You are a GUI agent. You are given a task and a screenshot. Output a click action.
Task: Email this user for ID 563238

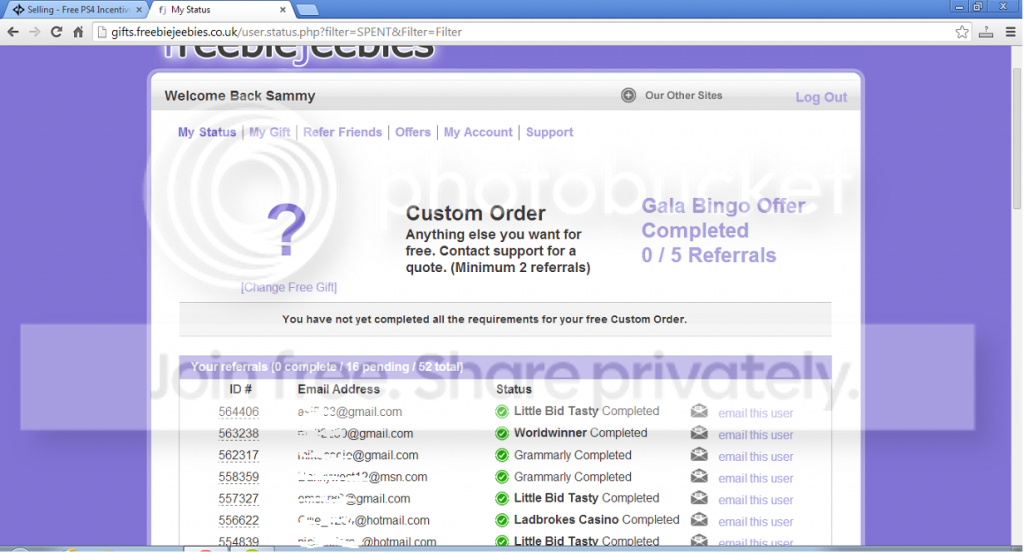756,435
